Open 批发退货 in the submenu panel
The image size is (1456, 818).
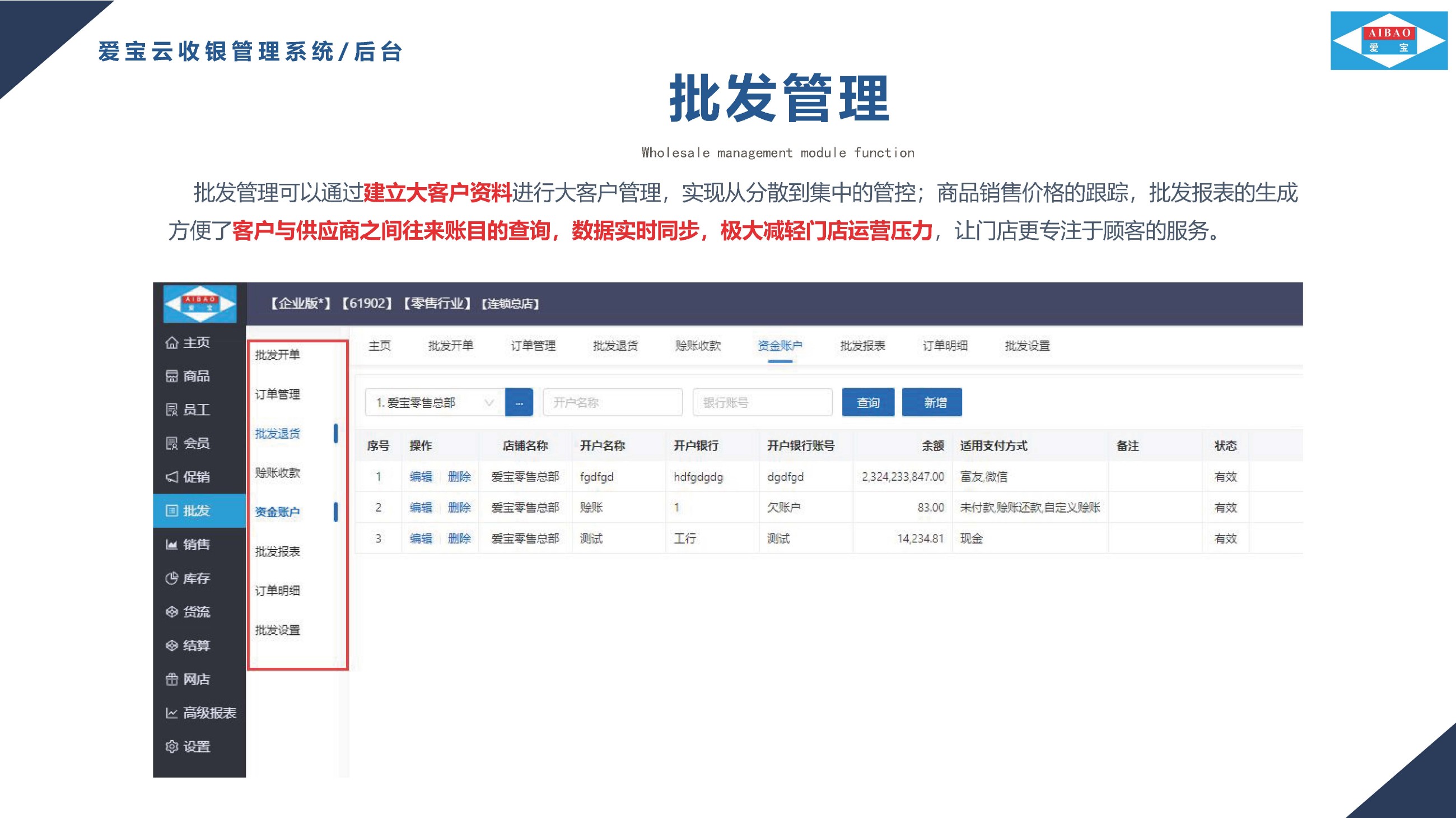[x=278, y=434]
